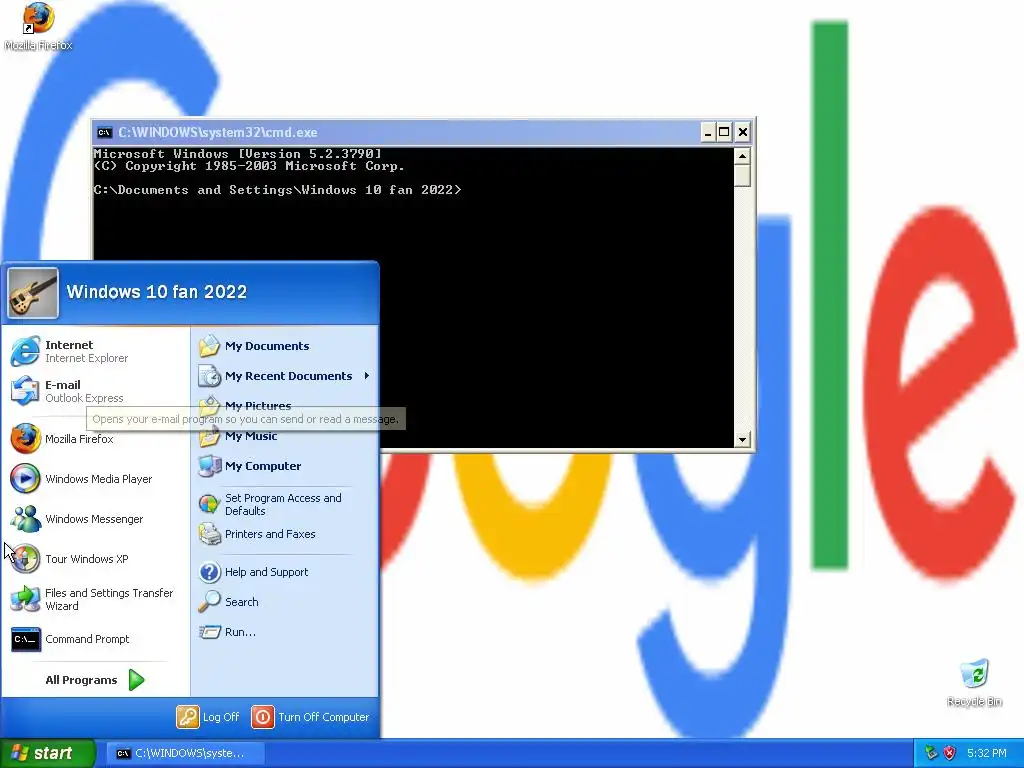
Task: Launch Tour Windows XP
Action: tap(97, 559)
